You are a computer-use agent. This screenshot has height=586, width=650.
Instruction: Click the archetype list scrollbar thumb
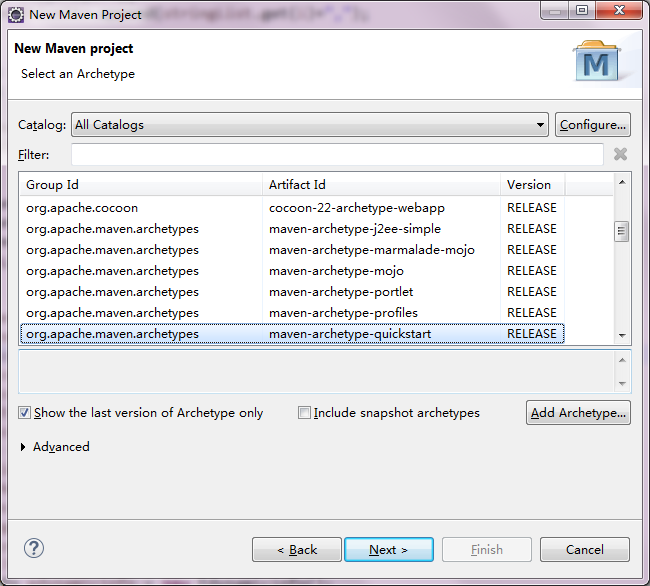pyautogui.click(x=621, y=231)
